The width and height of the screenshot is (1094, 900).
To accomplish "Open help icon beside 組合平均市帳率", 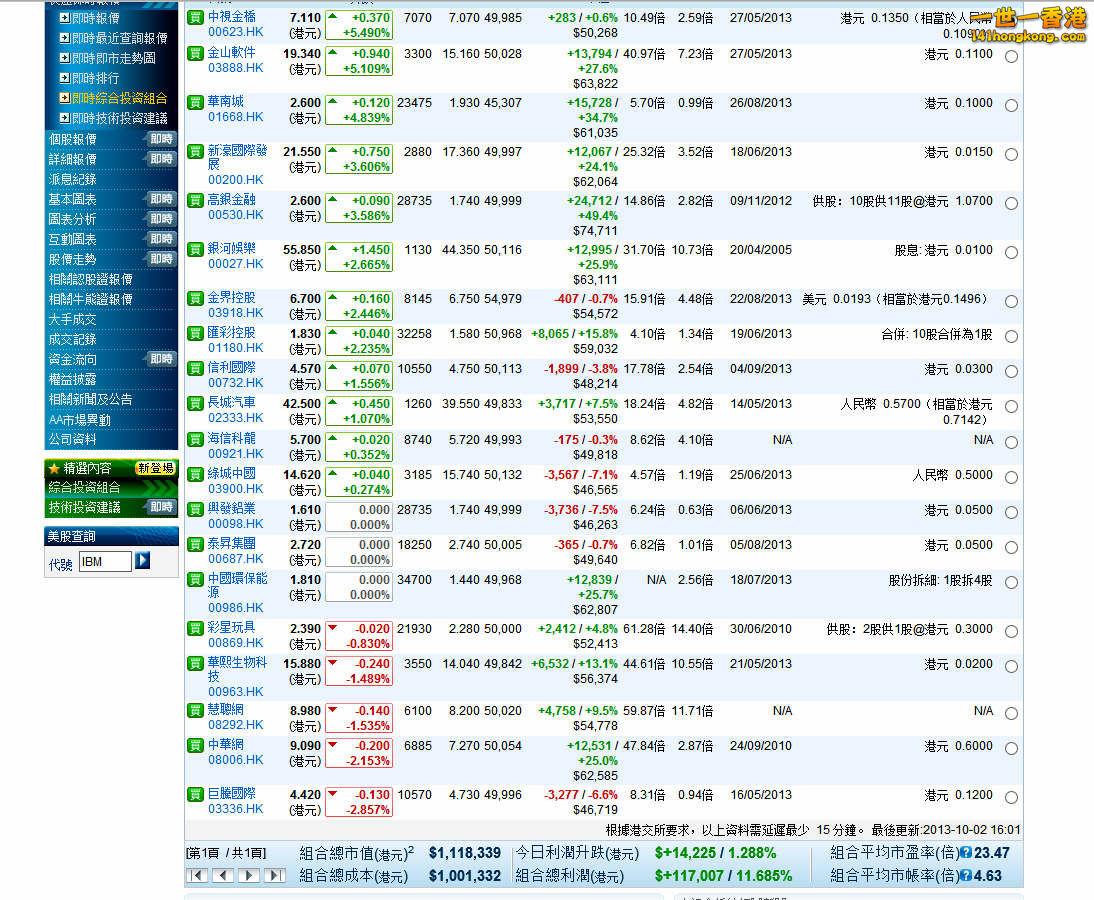I will 966,876.
